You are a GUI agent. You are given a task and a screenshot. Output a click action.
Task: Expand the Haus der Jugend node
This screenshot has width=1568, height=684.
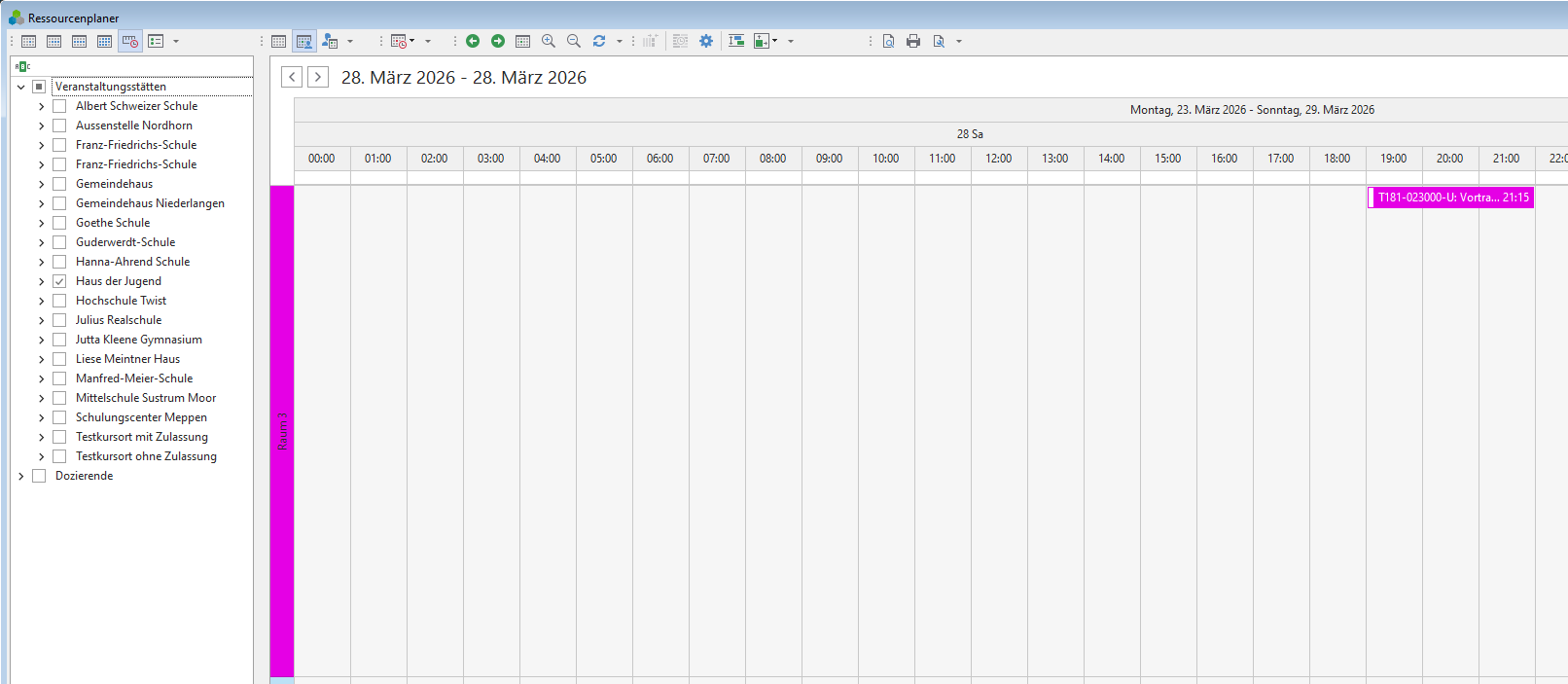[41, 281]
